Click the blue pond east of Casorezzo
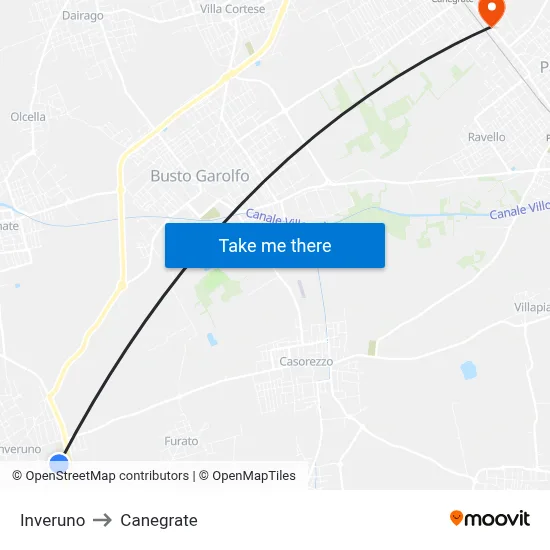This screenshot has width=550, height=550. coord(468,370)
